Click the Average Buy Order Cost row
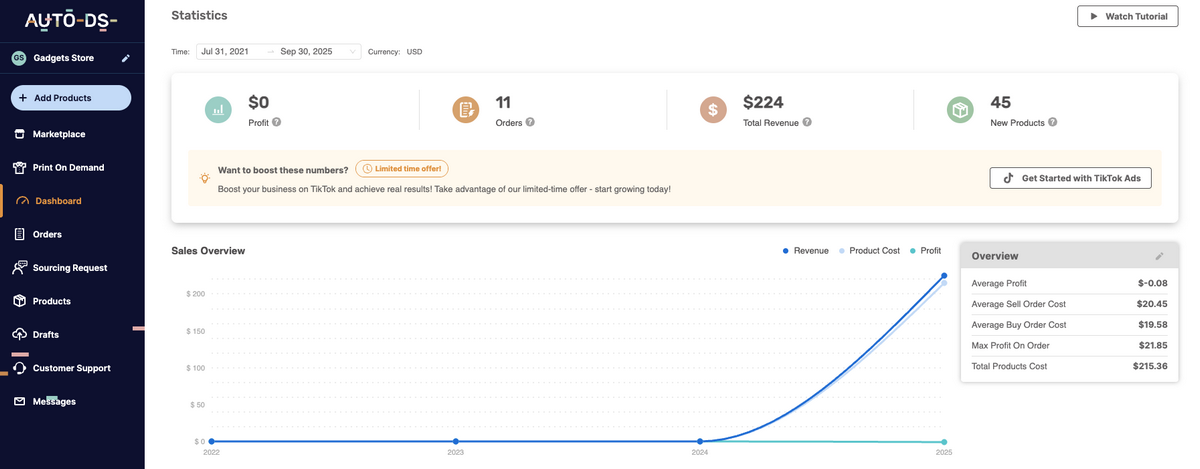Viewport: 1200px width, 469px height. [1070, 325]
